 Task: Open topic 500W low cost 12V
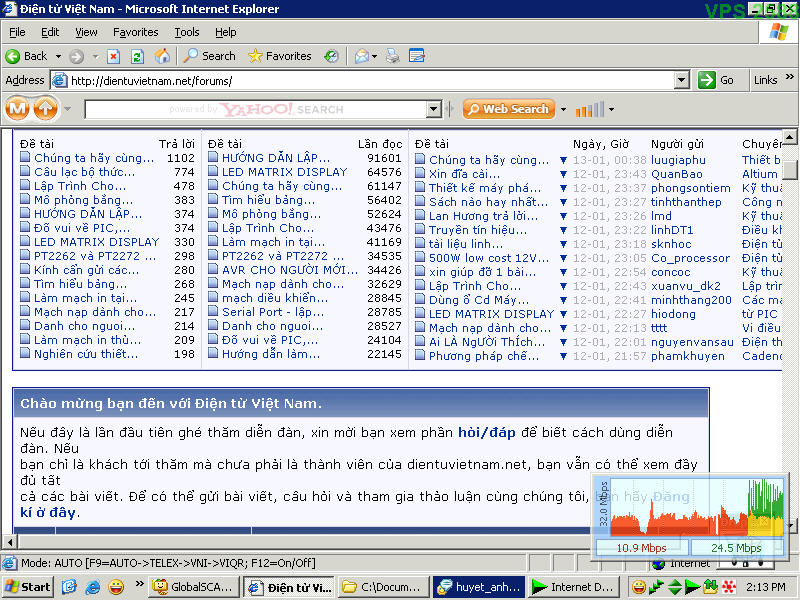489,258
